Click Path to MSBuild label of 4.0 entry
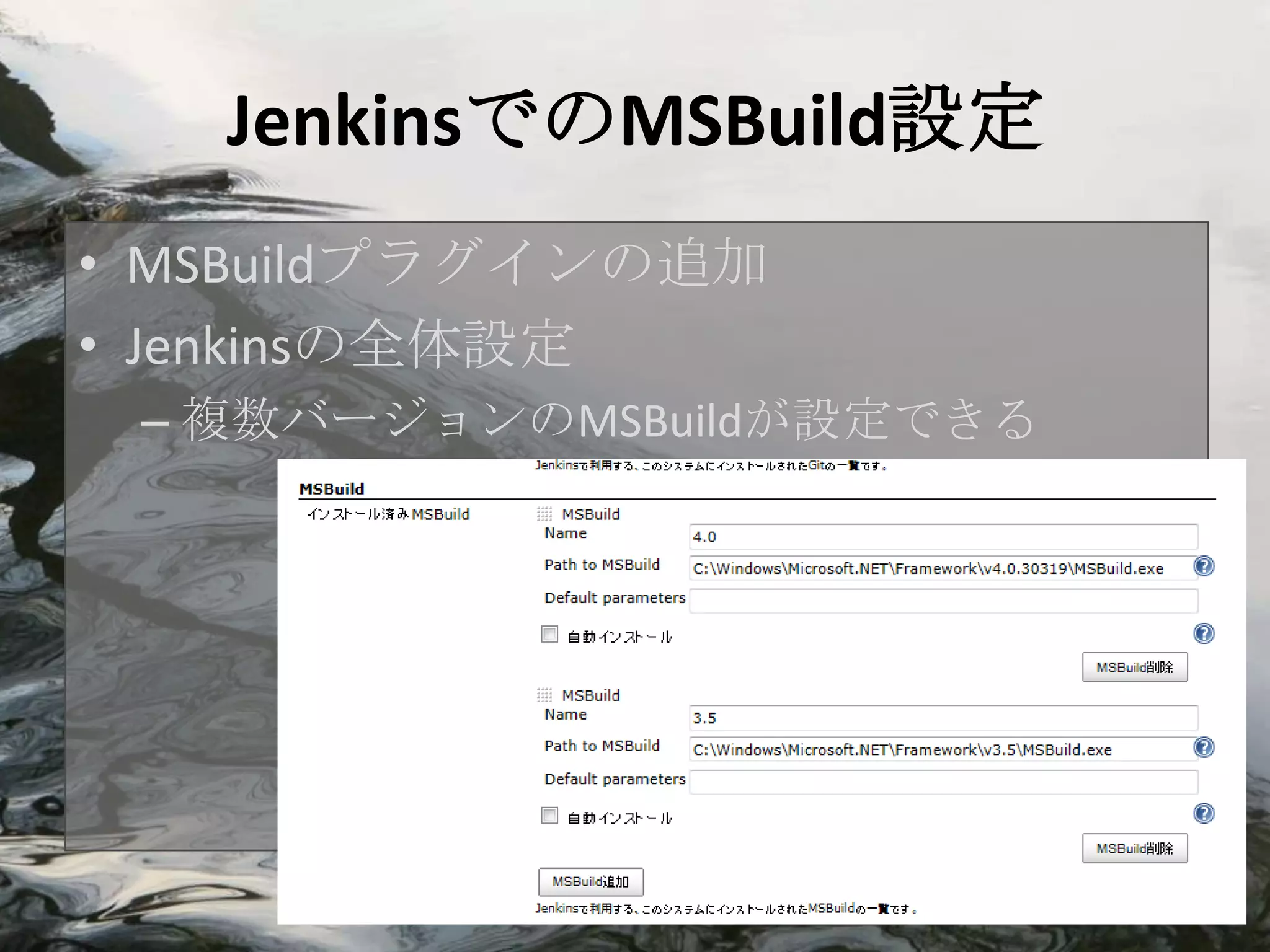 click(x=602, y=565)
